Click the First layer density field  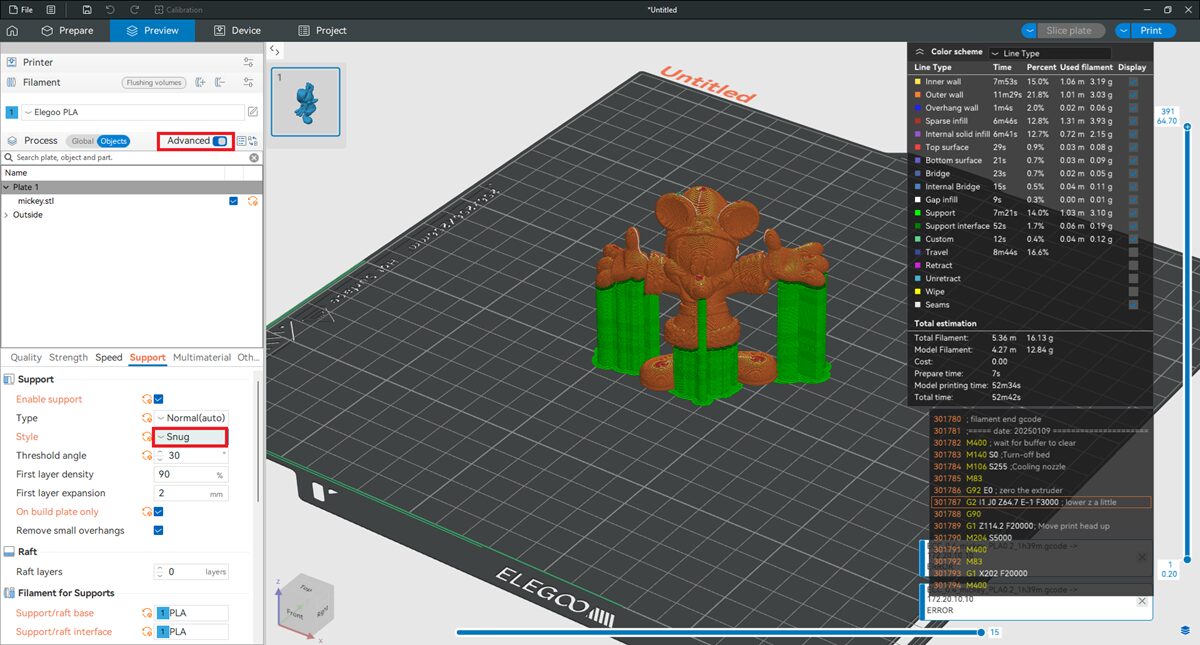(x=191, y=474)
